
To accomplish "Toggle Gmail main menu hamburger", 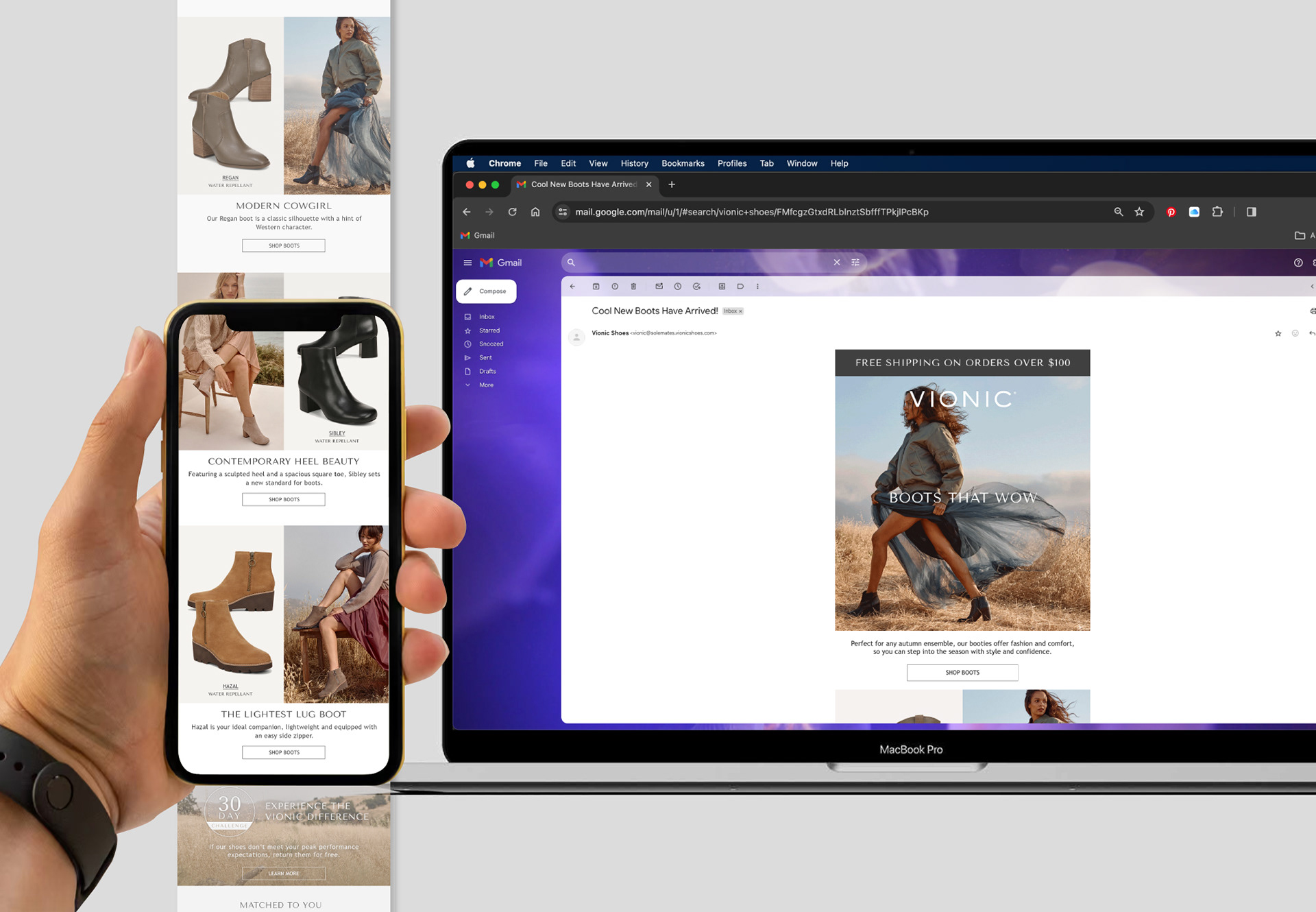I will [x=467, y=263].
